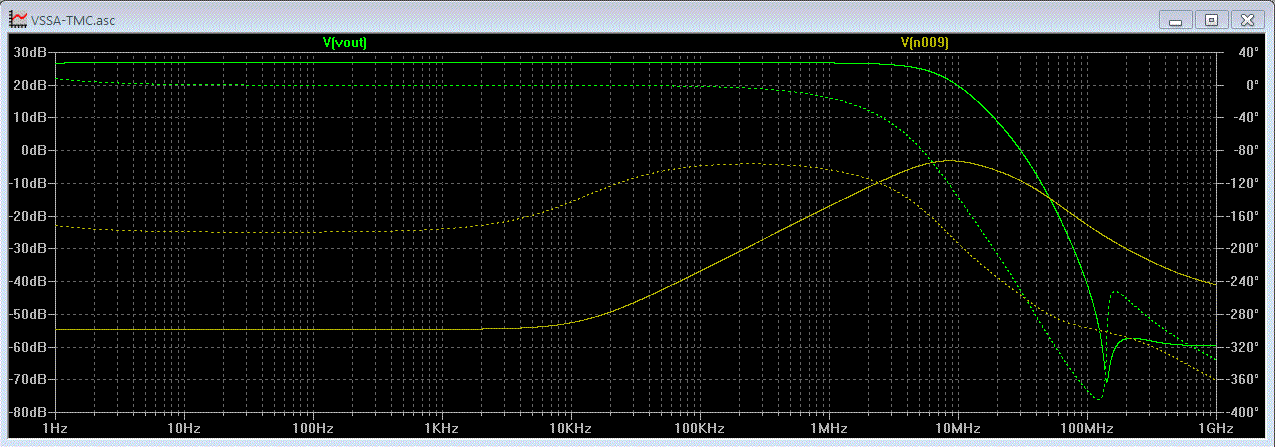Click the VSSA-TMC.asc window title
The width and height of the screenshot is (1275, 447).
tap(73, 20)
